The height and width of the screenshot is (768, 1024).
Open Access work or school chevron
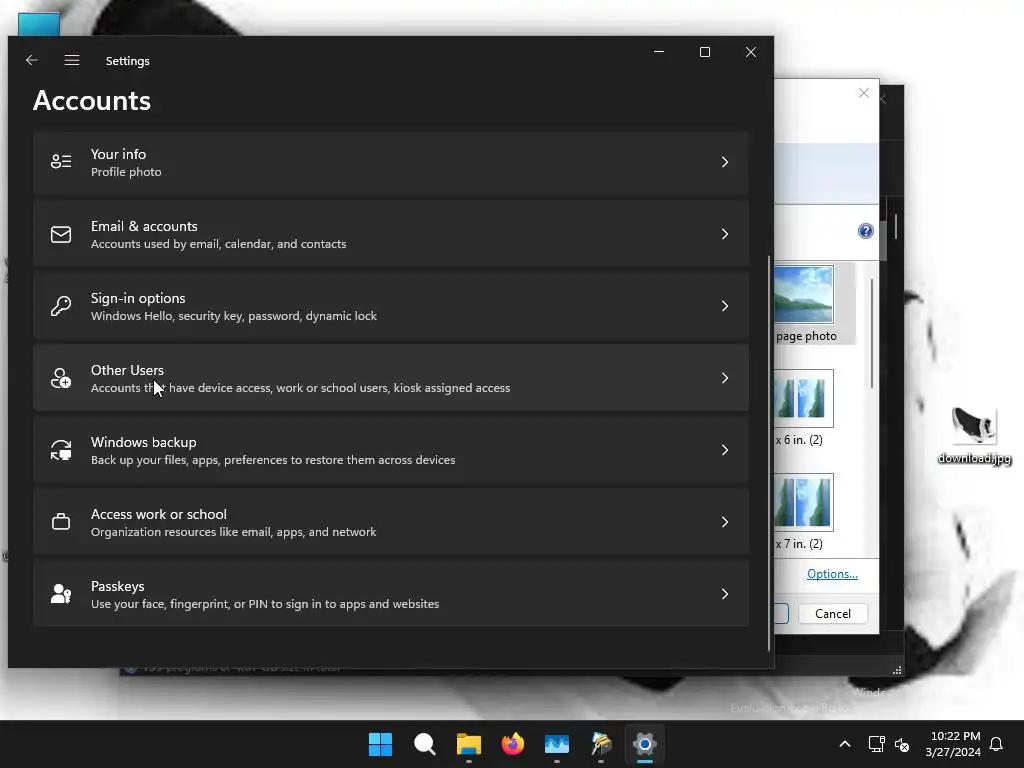point(724,522)
